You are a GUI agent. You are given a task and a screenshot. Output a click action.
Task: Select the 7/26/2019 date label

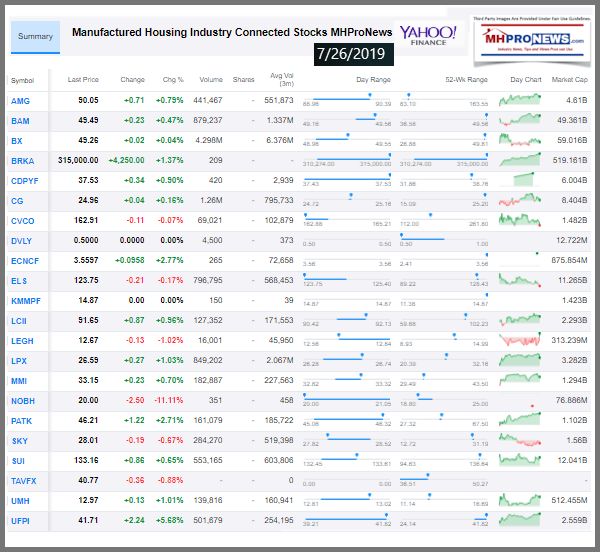[354, 54]
